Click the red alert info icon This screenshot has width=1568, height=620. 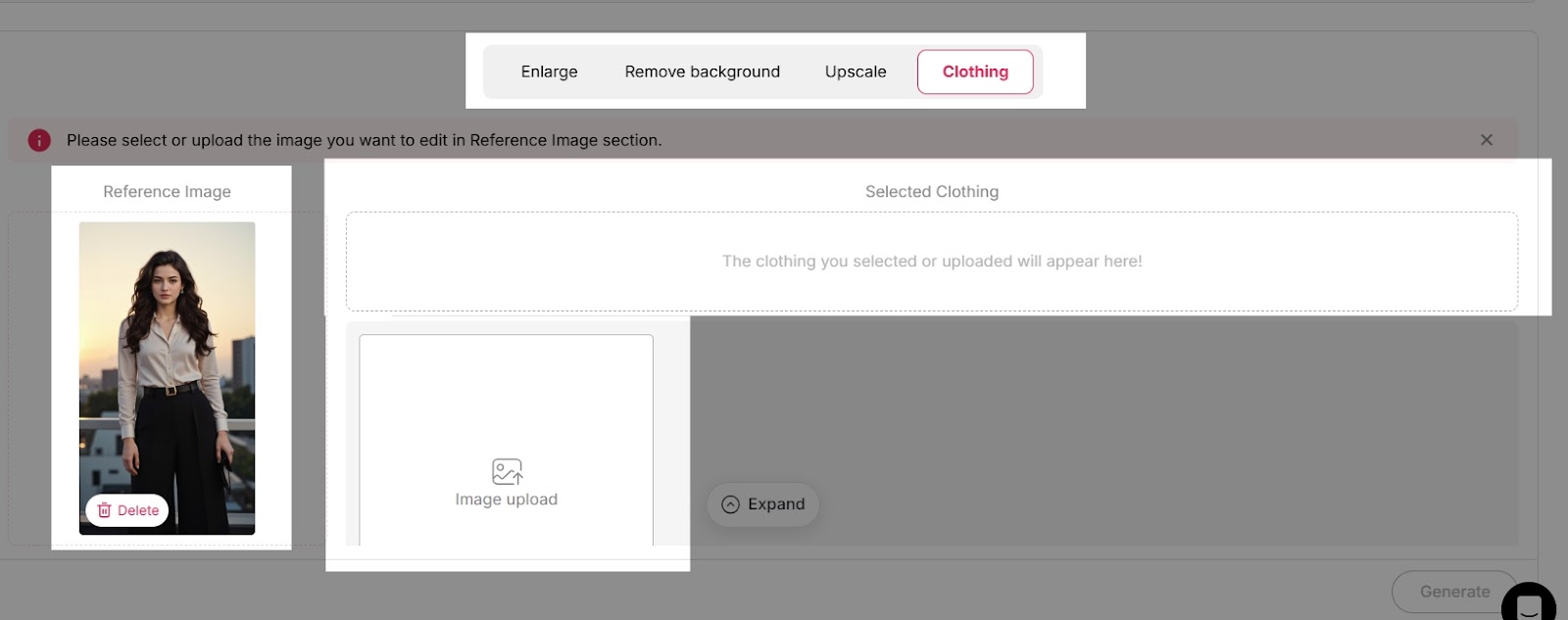[39, 140]
